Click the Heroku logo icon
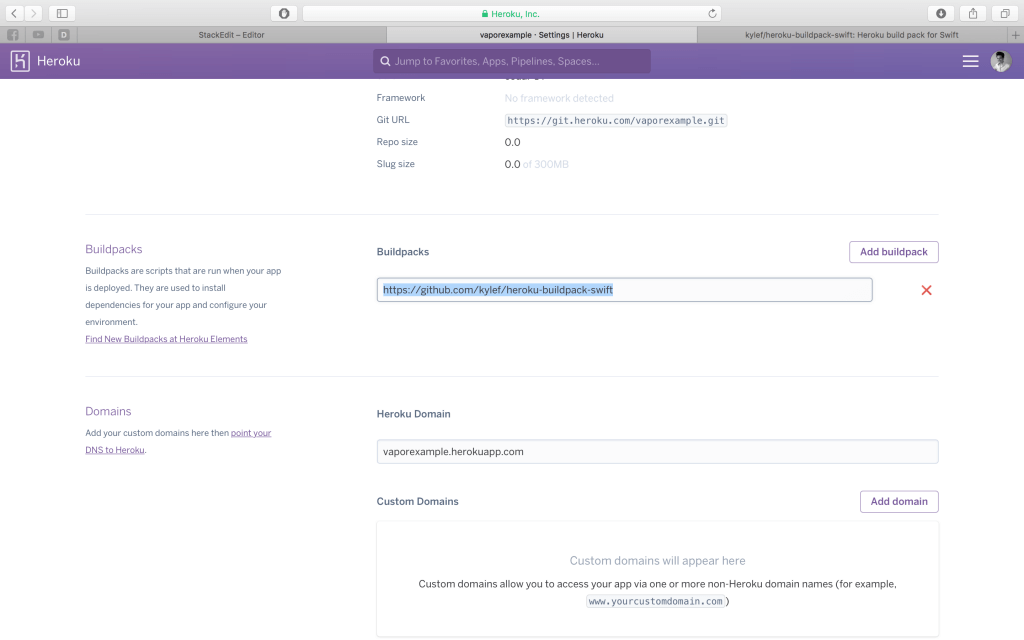Viewport: 1024px width, 640px height. point(20,61)
